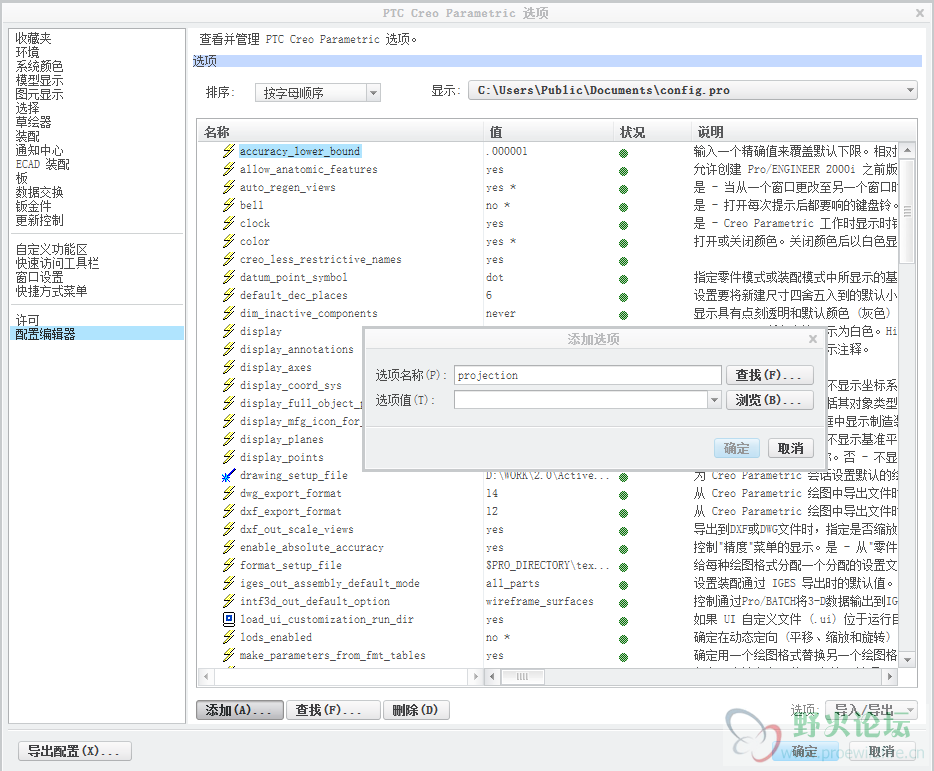The image size is (934, 771).
Task: Click green status dot for bell row
Action: 624,207
